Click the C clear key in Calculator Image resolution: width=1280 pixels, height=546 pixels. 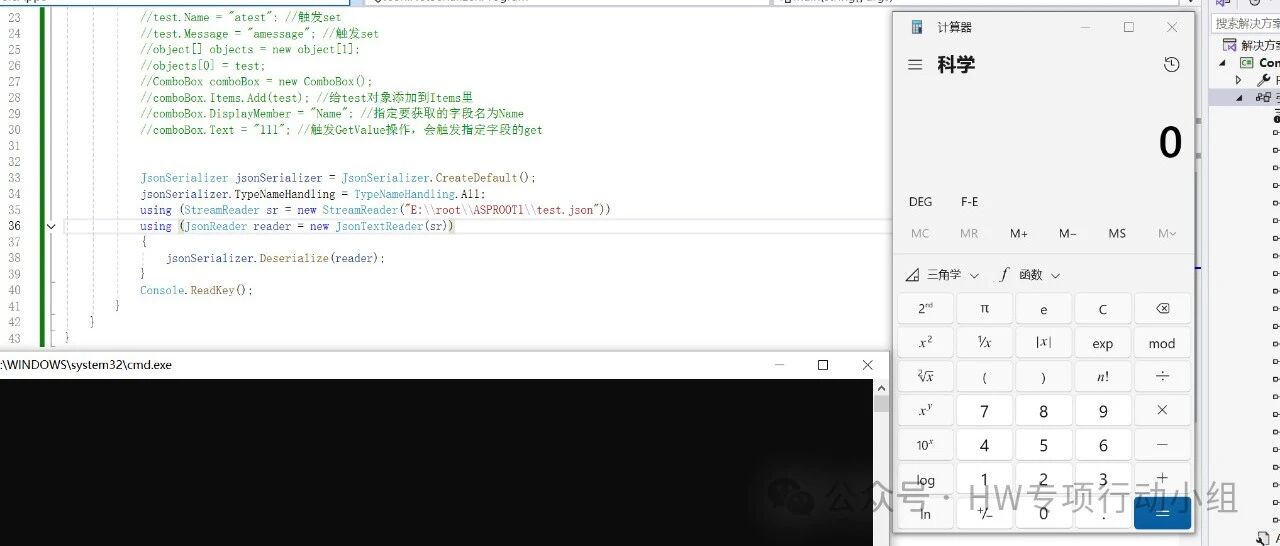coord(1102,309)
